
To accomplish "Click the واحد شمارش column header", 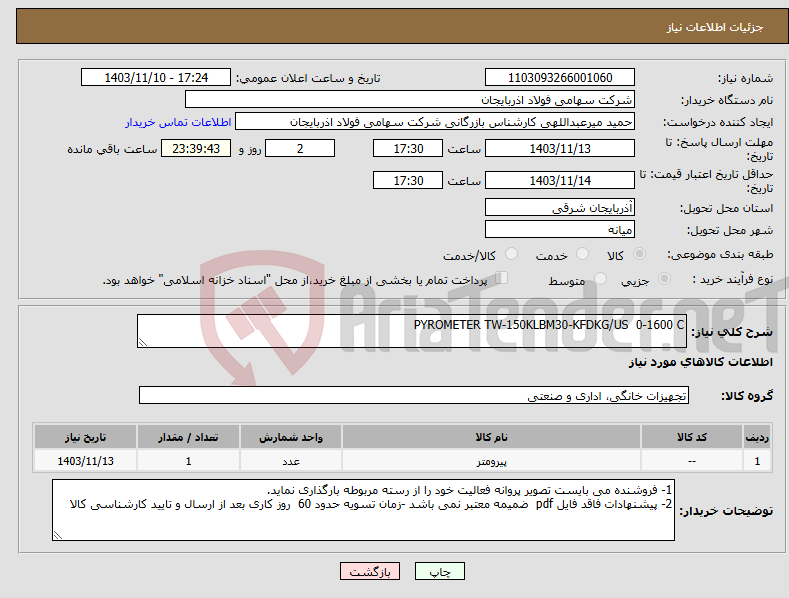I will [291, 437].
